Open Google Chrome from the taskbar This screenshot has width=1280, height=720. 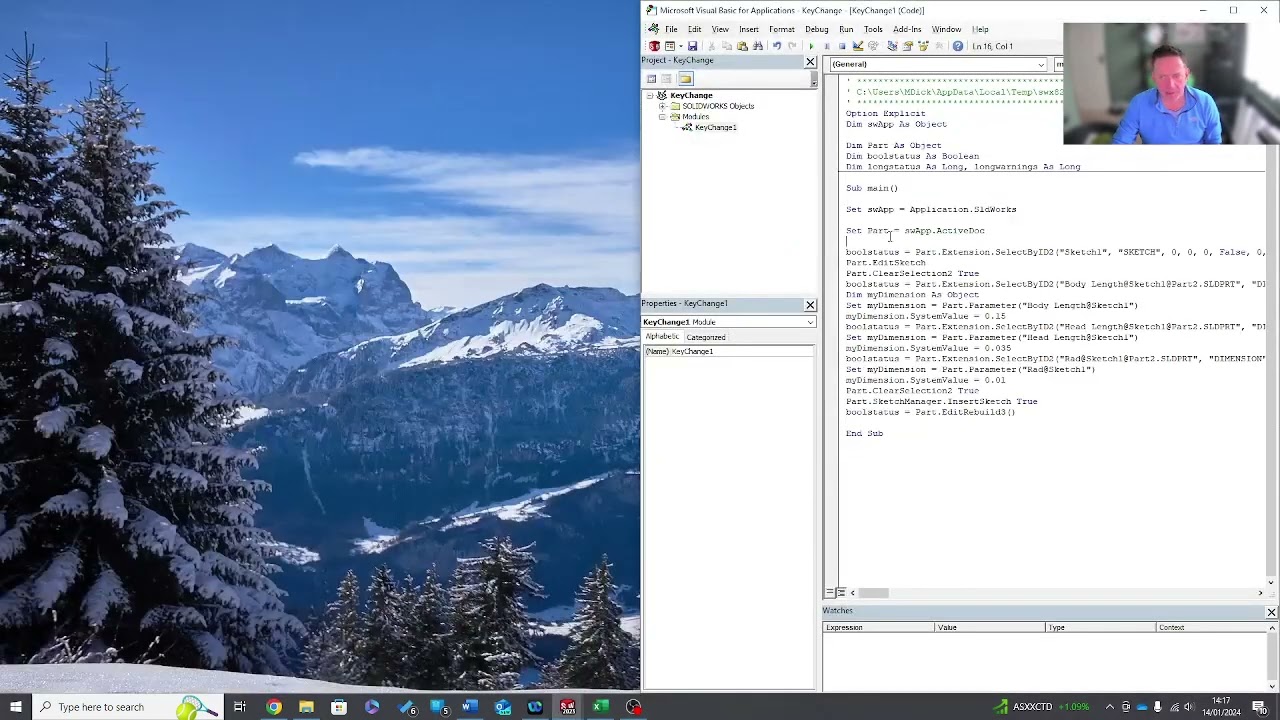pos(273,707)
